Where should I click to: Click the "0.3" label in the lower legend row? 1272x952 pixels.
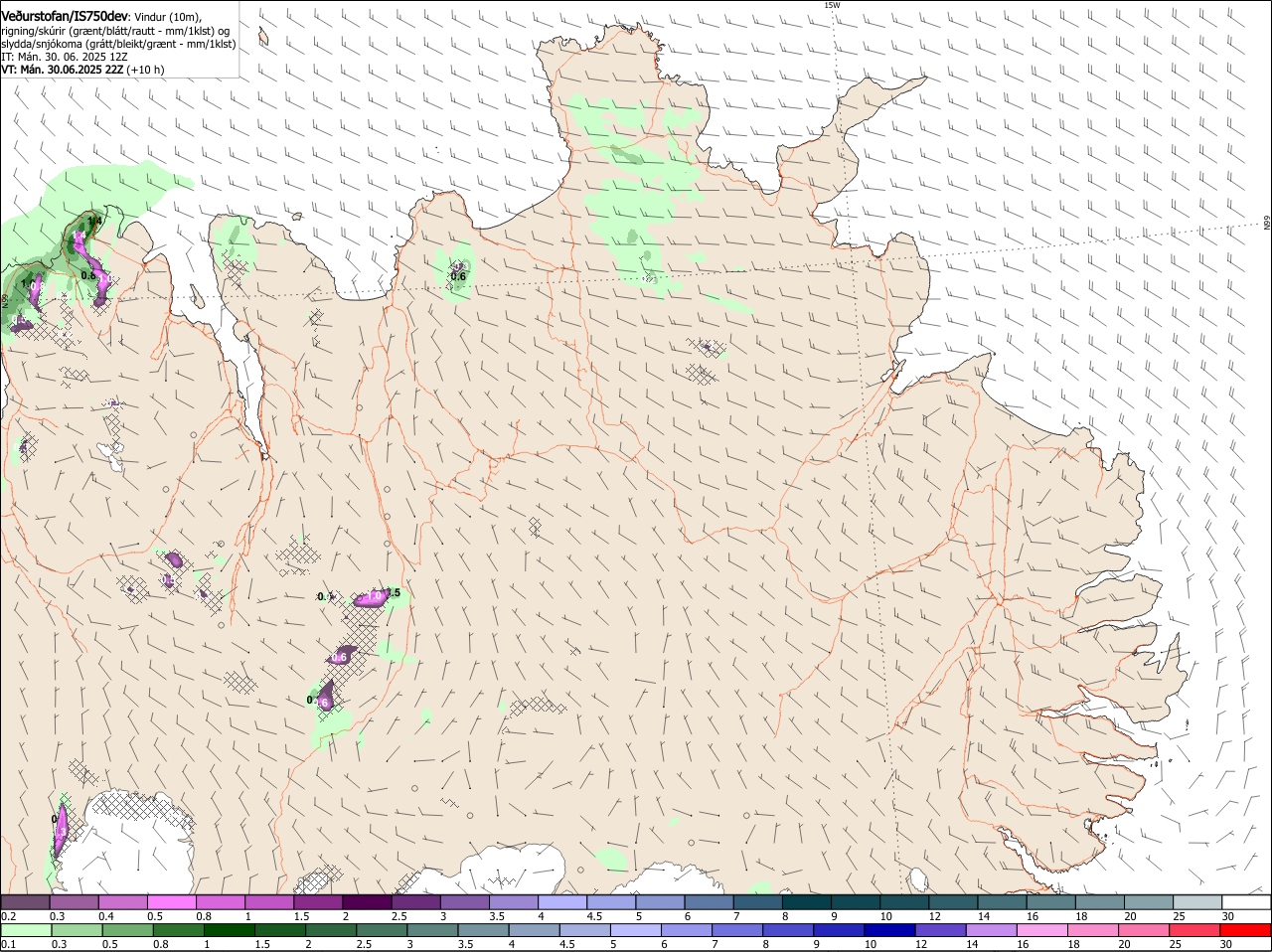(59, 944)
